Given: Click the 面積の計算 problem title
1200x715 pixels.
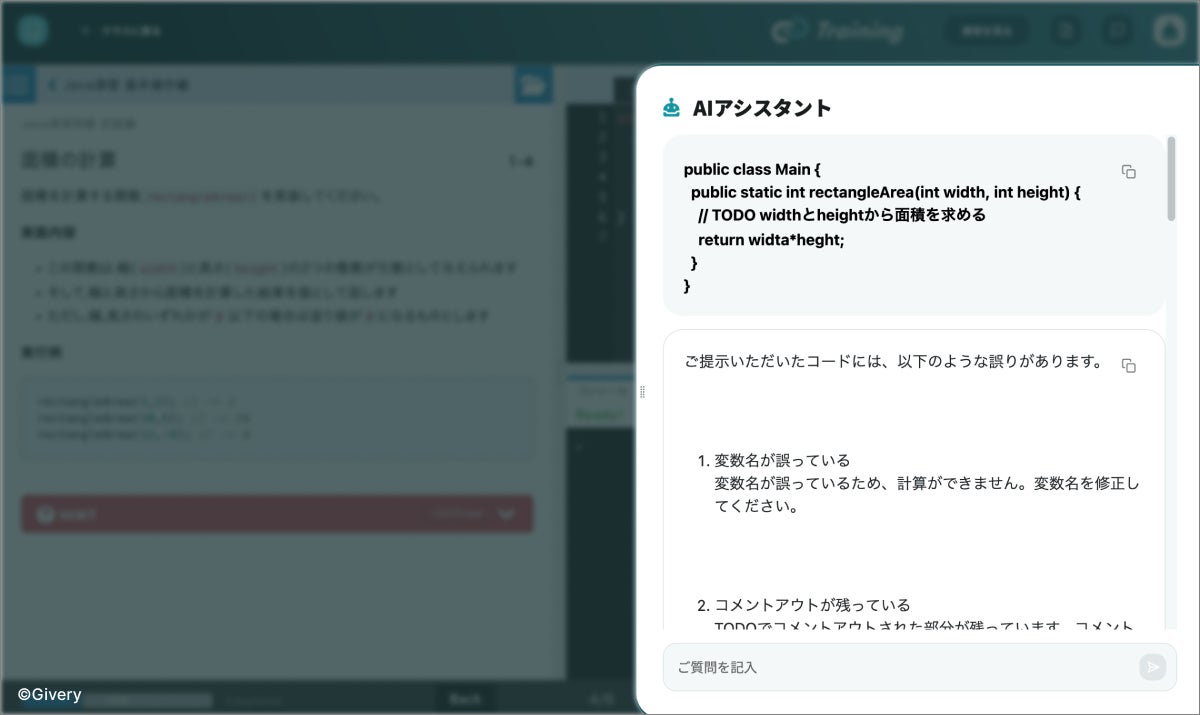Looking at the screenshot, I should click(x=68, y=160).
